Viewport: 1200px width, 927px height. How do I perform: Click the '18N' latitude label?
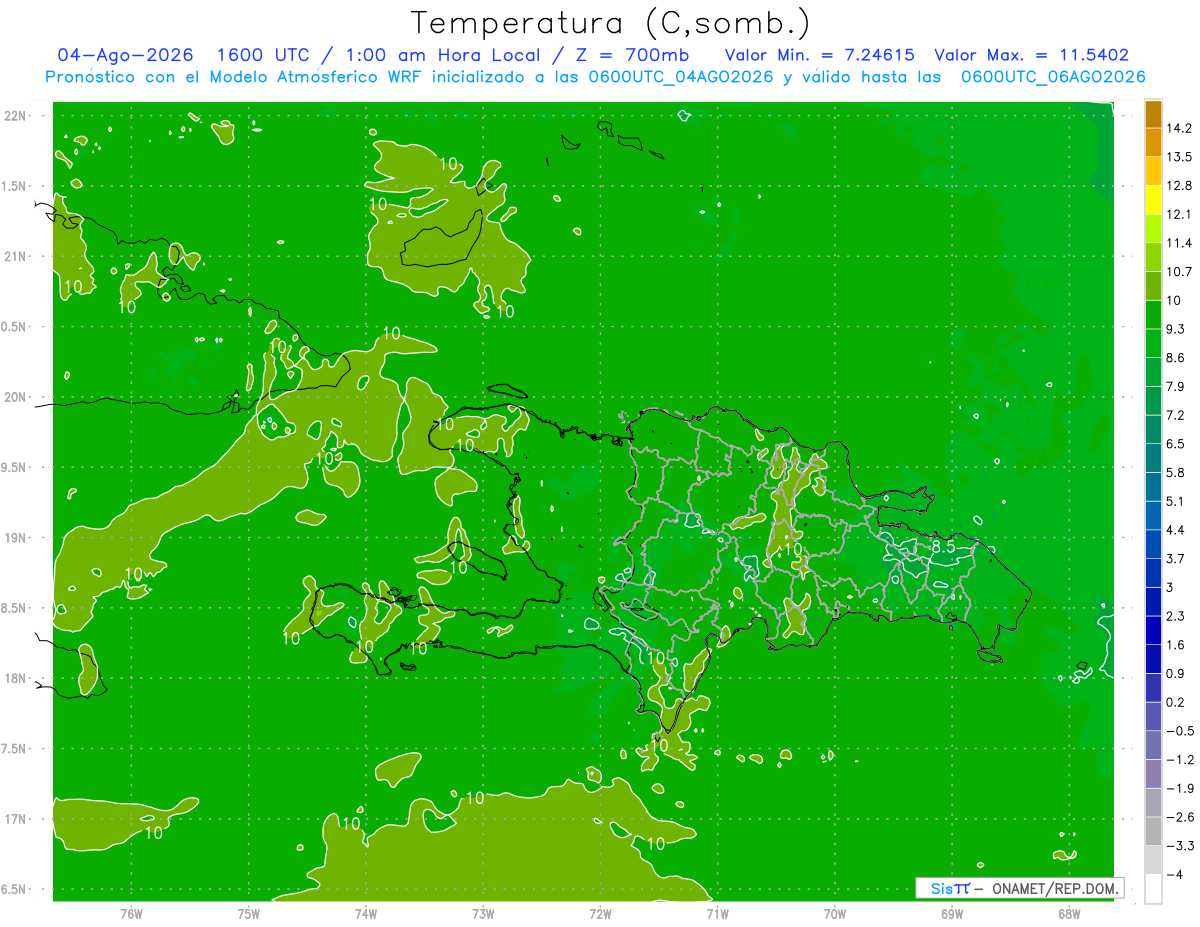tap(16, 678)
